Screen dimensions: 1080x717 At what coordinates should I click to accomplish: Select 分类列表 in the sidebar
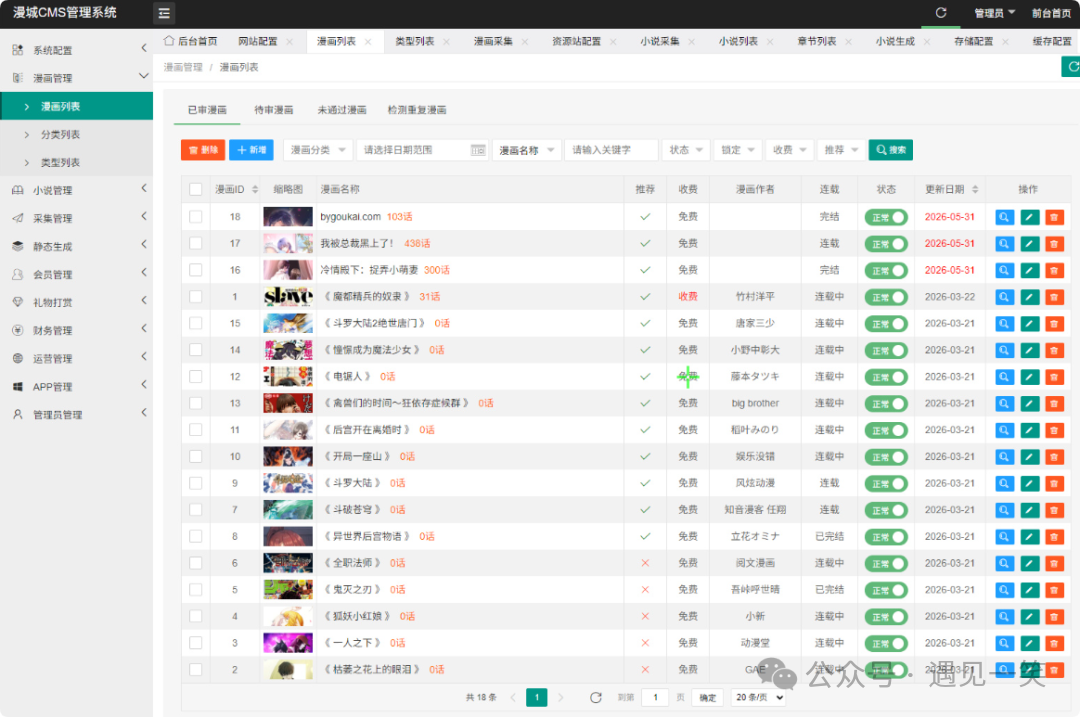(61, 134)
